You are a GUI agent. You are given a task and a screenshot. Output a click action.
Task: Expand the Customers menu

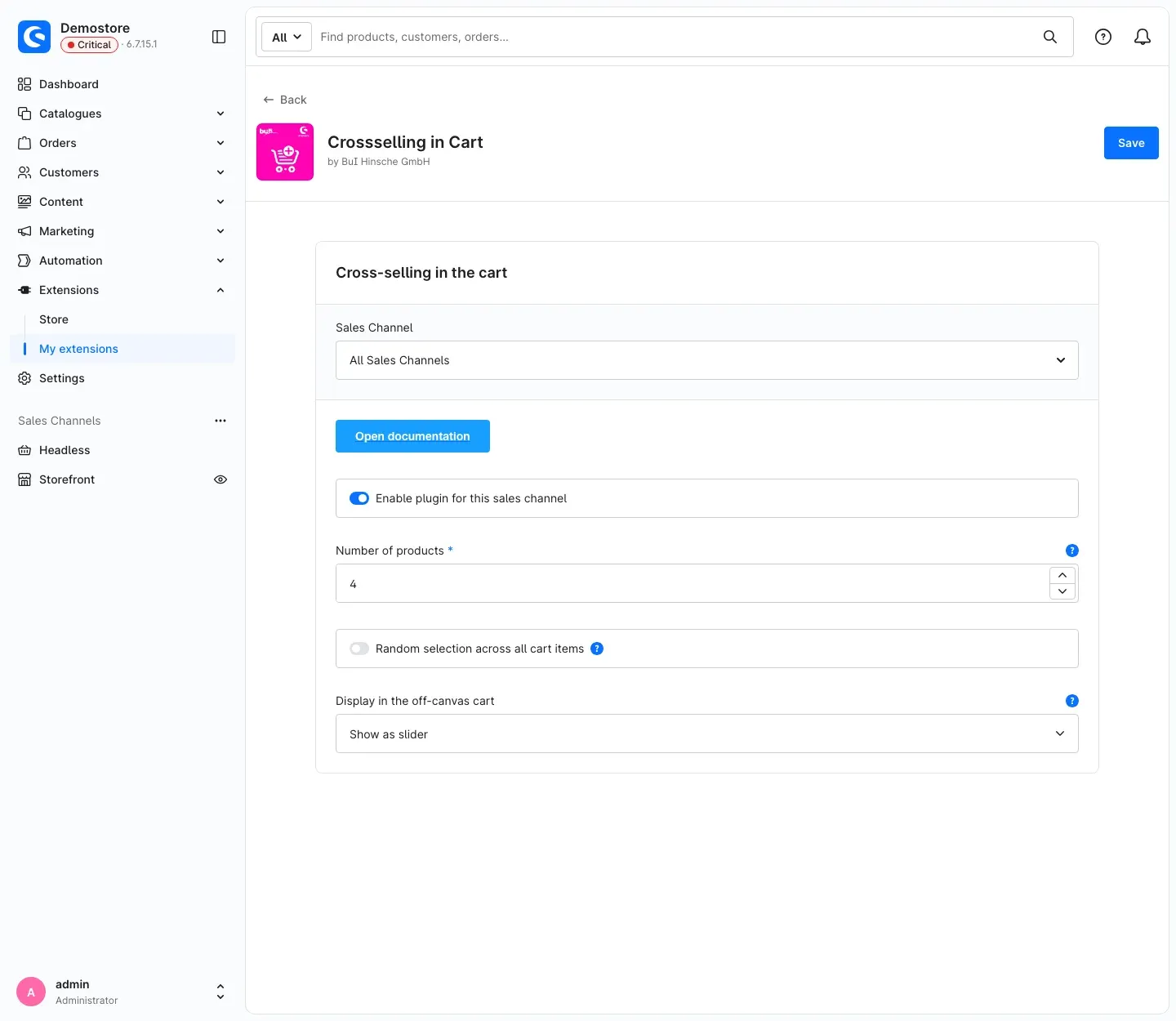click(220, 172)
